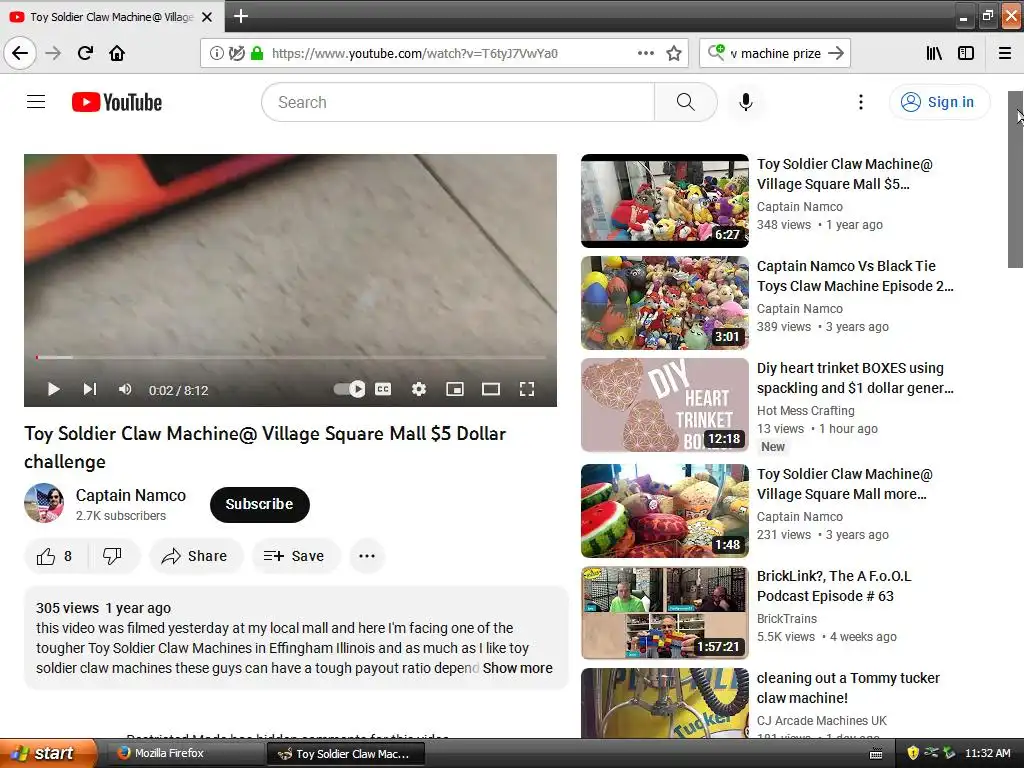Open more actions menu beside Save
This screenshot has height=768, width=1024.
coord(367,556)
